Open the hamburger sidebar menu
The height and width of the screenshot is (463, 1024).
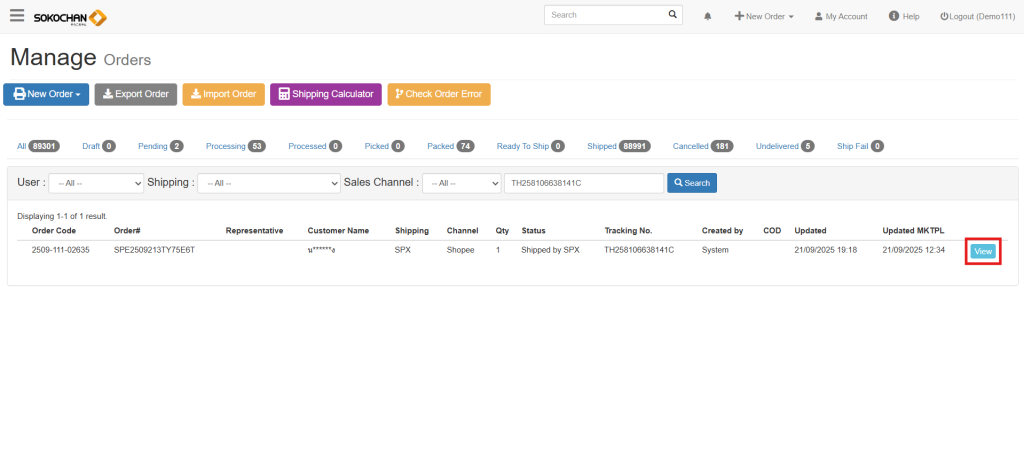17,16
